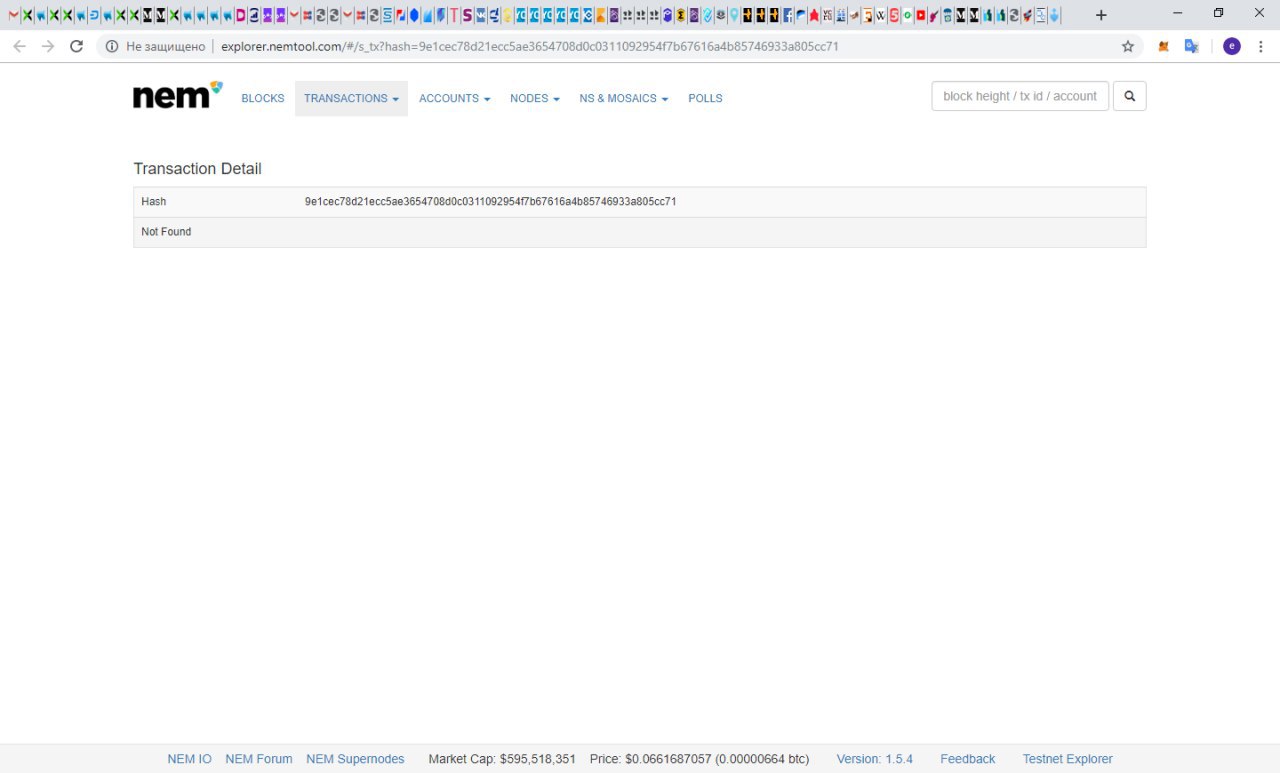Switch to the YouTube tab

[920, 15]
